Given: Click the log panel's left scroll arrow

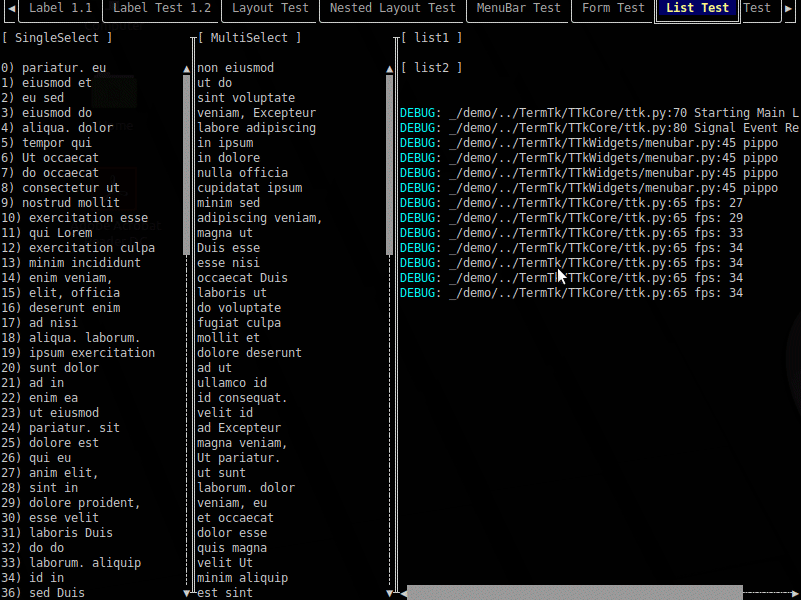Looking at the screenshot, I should [x=402, y=593].
